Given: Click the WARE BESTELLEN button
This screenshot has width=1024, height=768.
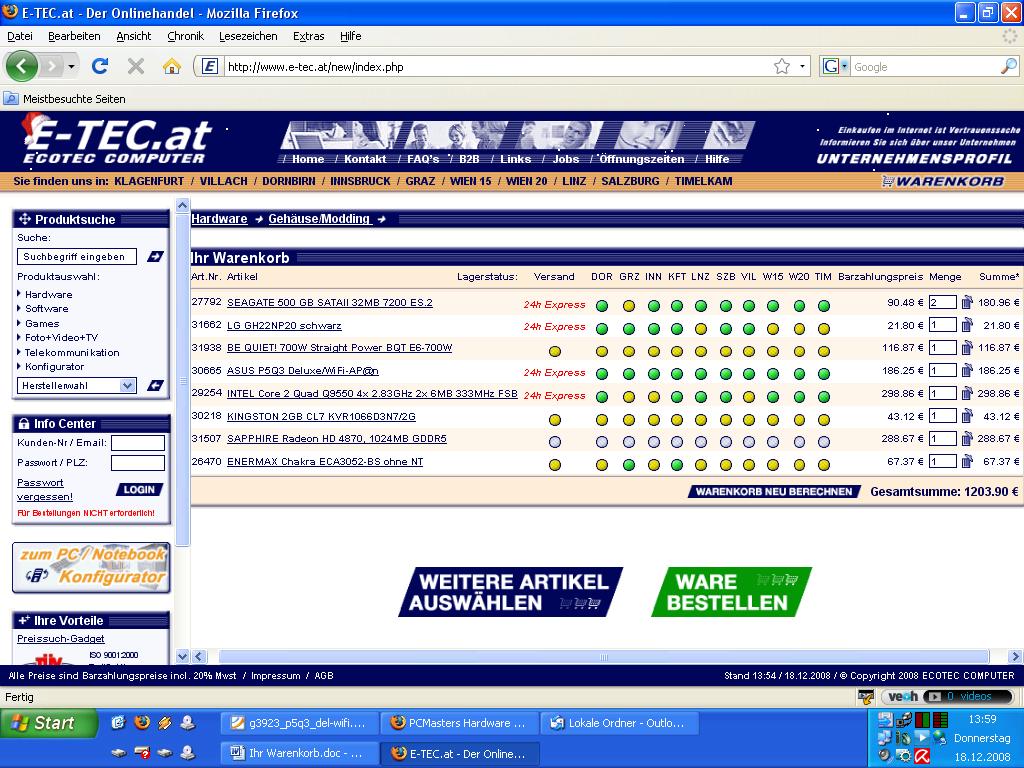Looking at the screenshot, I should coord(731,592).
